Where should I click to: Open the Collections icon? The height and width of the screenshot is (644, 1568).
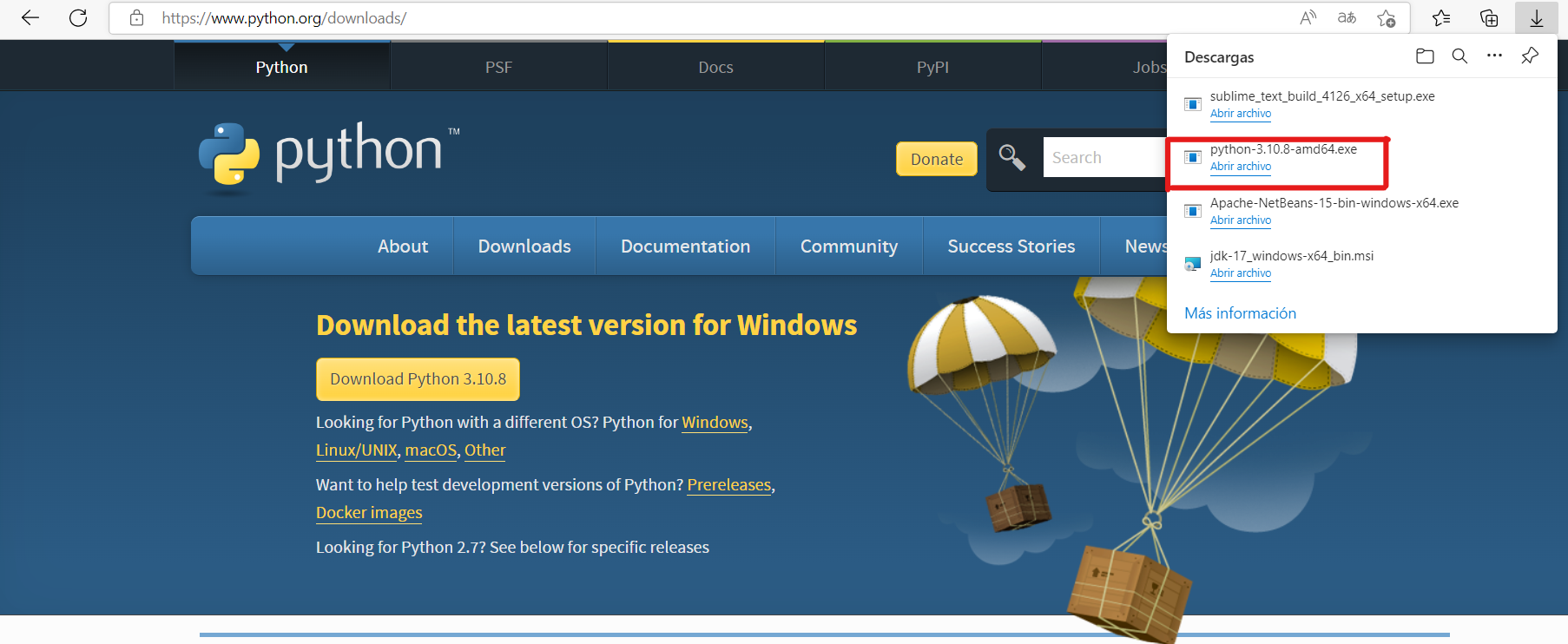pos(1489,17)
